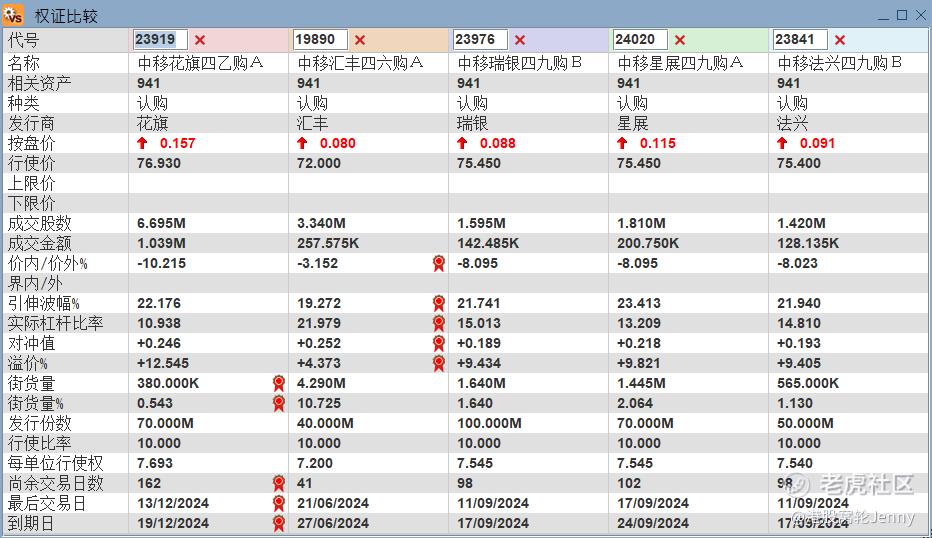The height and width of the screenshot is (538, 932).
Task: Click hedge value +0.218
Action: 640,343
